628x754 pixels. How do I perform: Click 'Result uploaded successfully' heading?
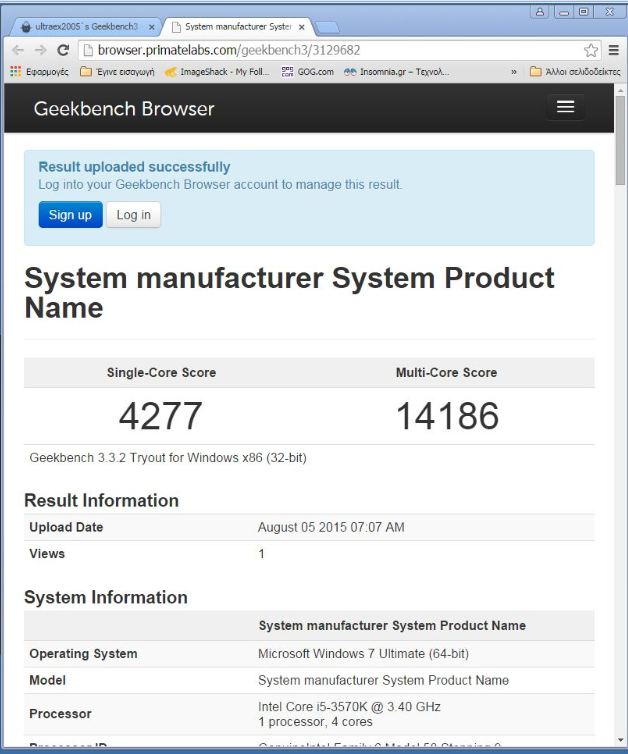click(134, 167)
